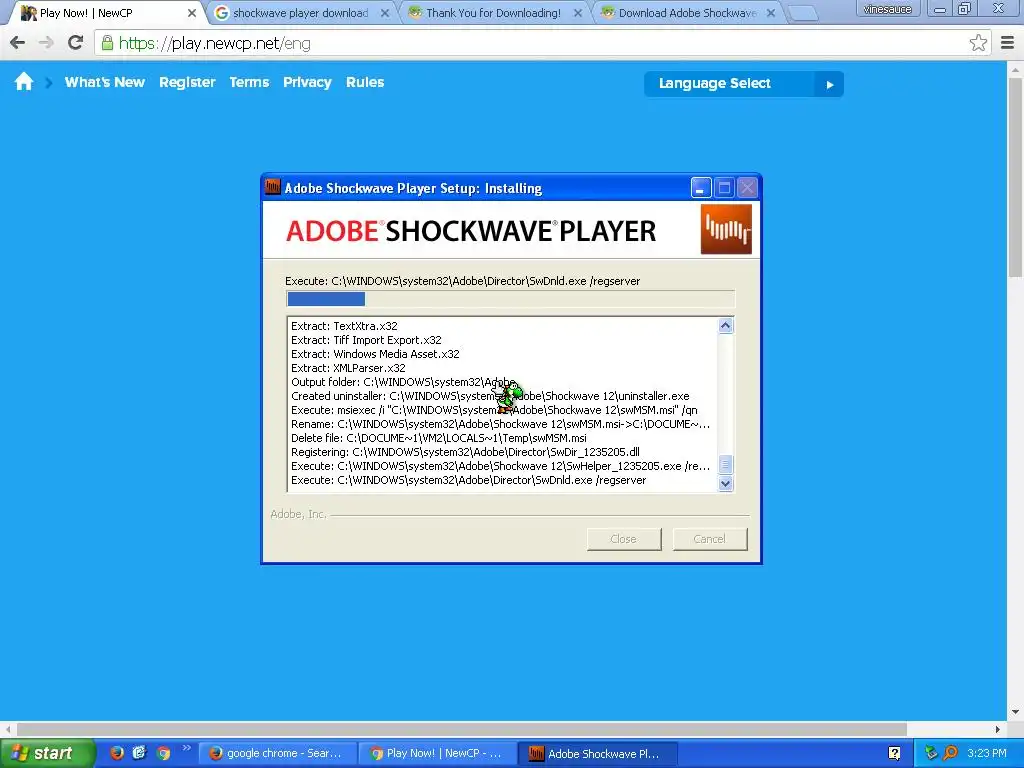This screenshot has width=1024, height=768.
Task: Open the Rules link
Action: point(365,82)
